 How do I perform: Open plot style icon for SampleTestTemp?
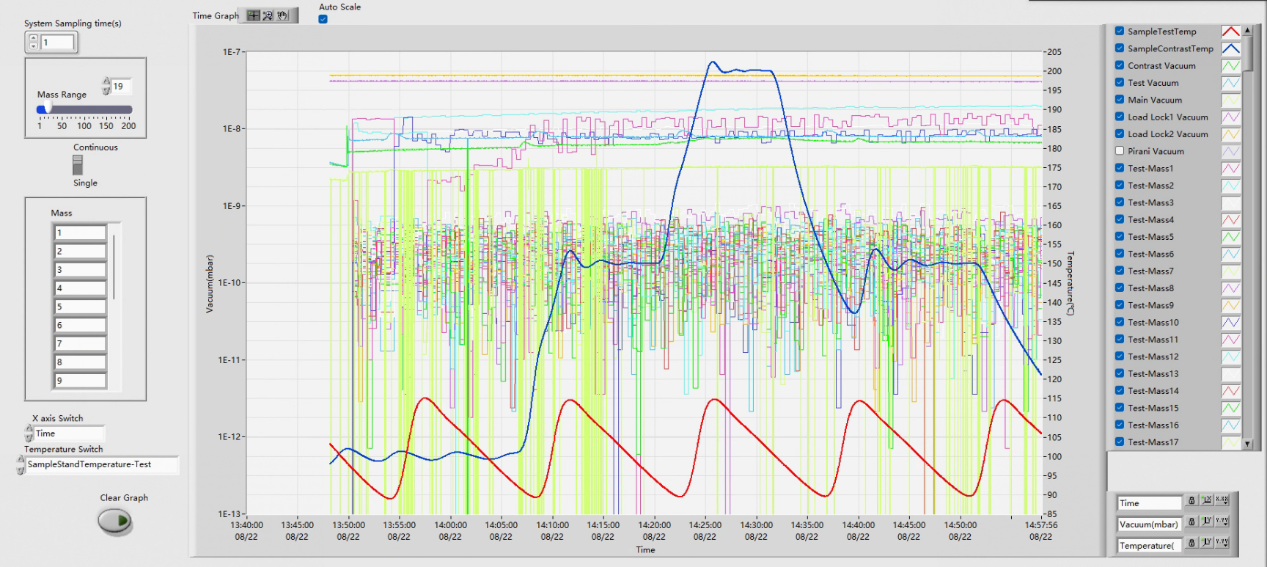coord(1230,32)
